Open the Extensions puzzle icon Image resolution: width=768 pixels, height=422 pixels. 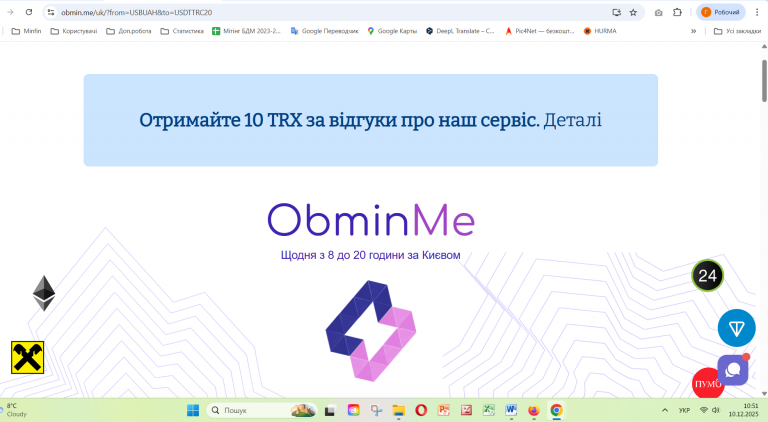677,12
